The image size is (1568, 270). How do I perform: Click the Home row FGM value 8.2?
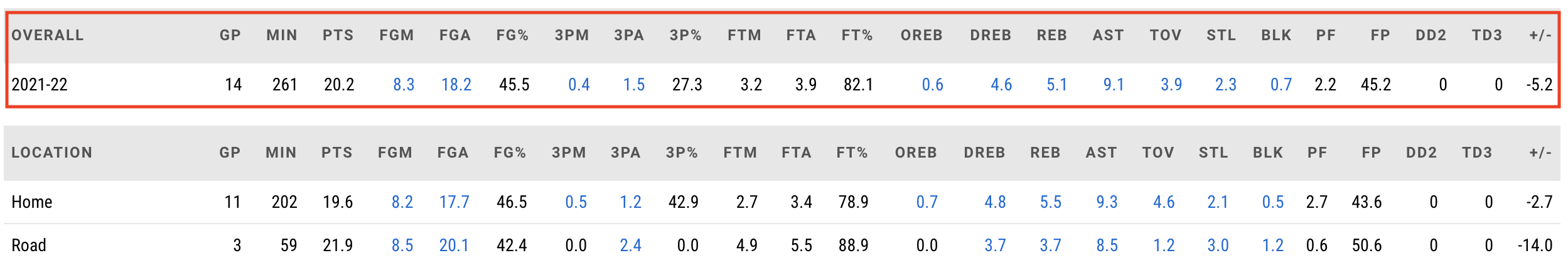[402, 202]
